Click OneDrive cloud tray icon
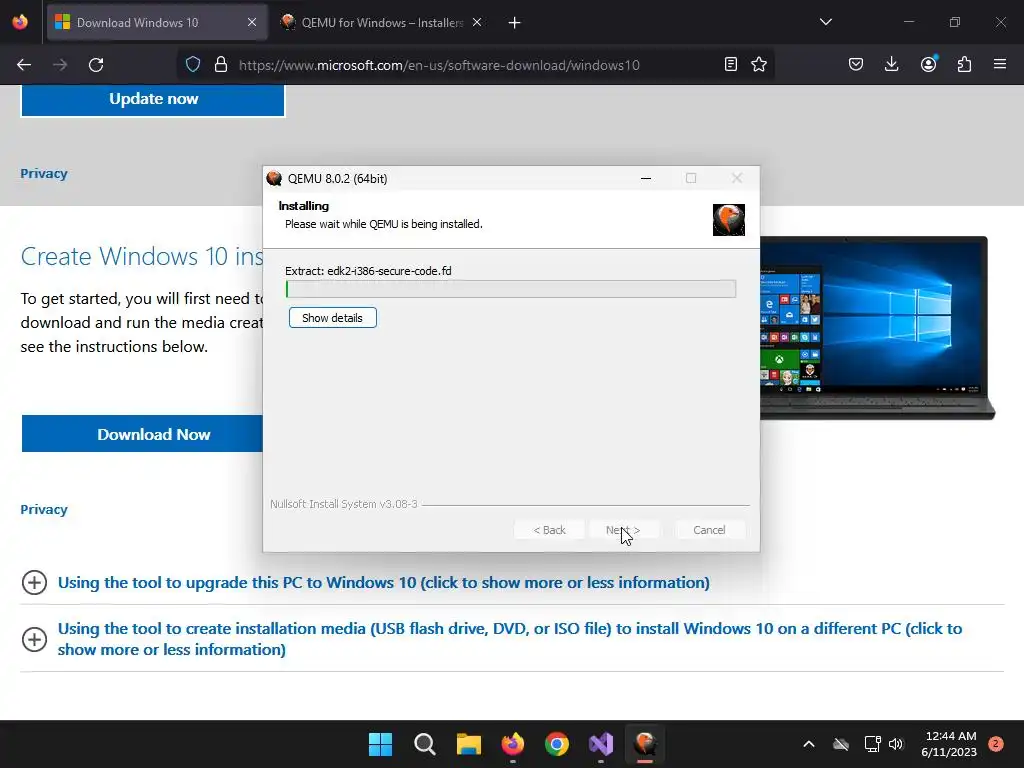1024x768 pixels. pyautogui.click(x=841, y=744)
